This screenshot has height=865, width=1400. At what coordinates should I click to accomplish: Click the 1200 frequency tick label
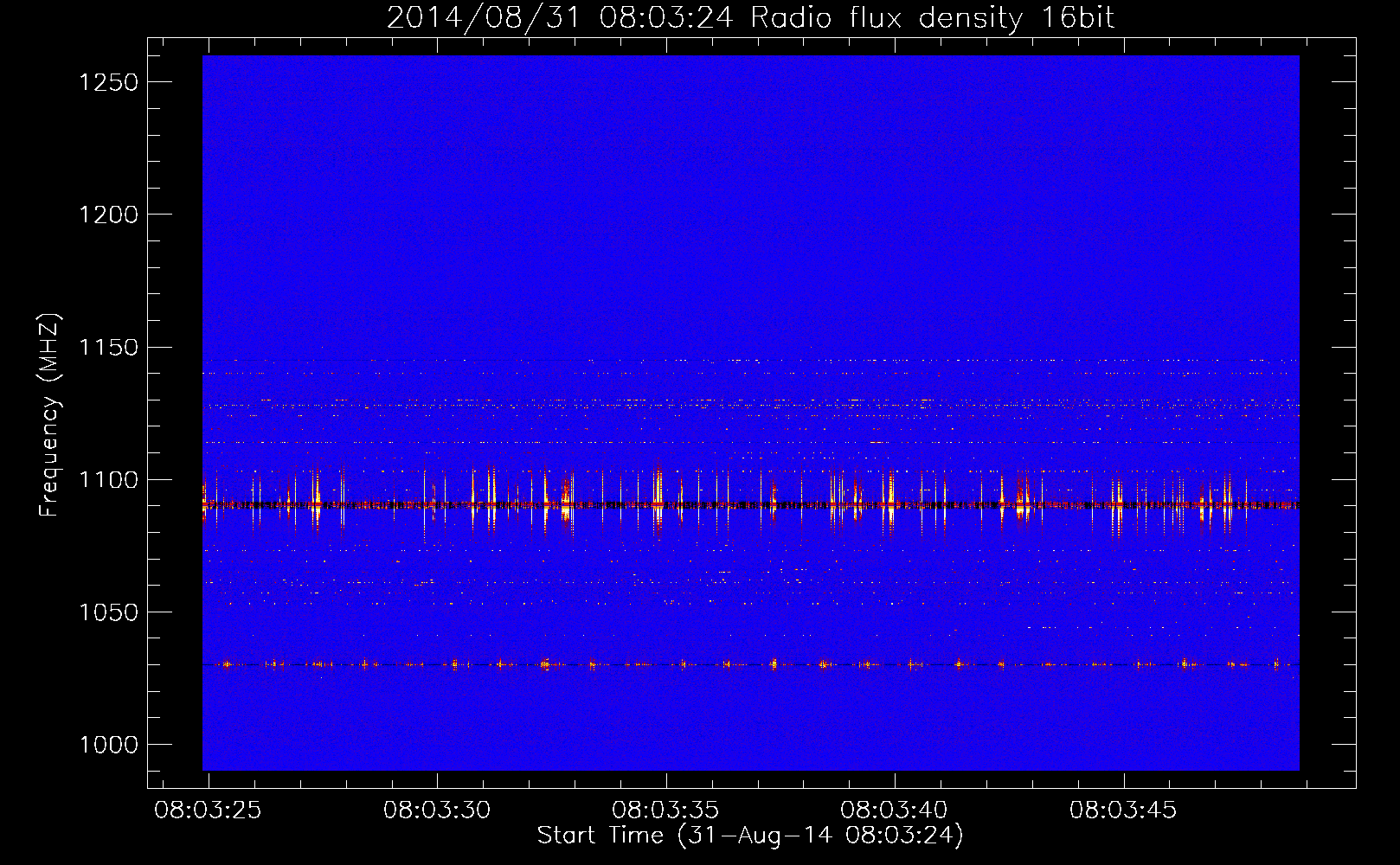tap(109, 215)
